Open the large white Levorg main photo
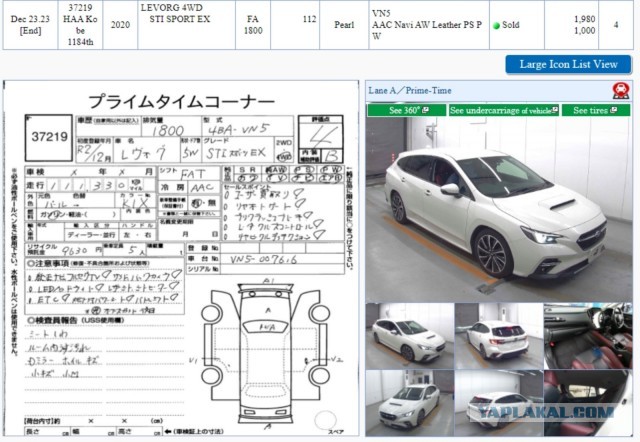 click(x=499, y=209)
